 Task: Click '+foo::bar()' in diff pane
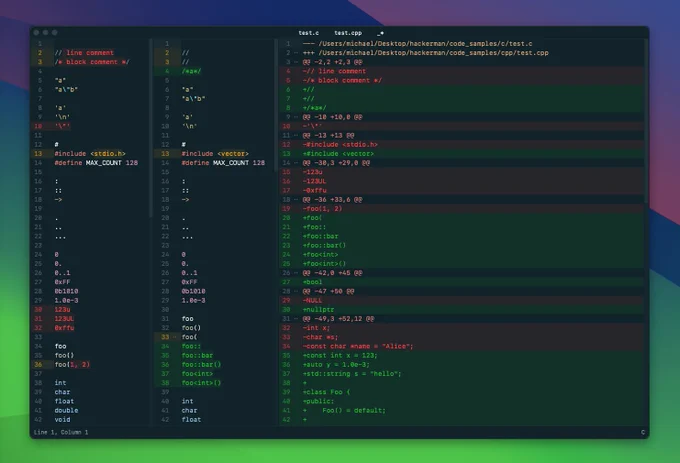[x=324, y=245]
